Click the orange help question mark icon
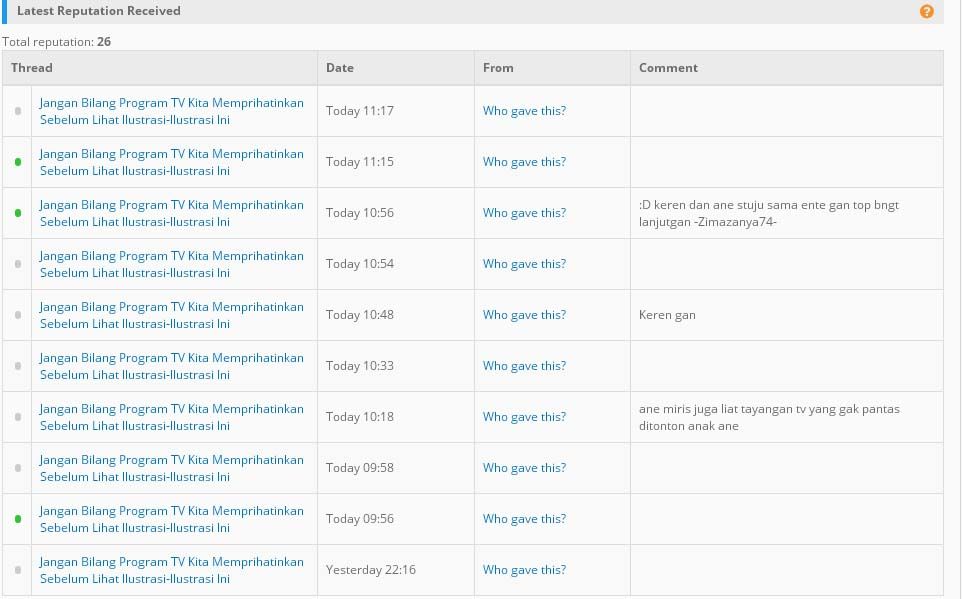Image resolution: width=962 pixels, height=599 pixels. point(926,12)
